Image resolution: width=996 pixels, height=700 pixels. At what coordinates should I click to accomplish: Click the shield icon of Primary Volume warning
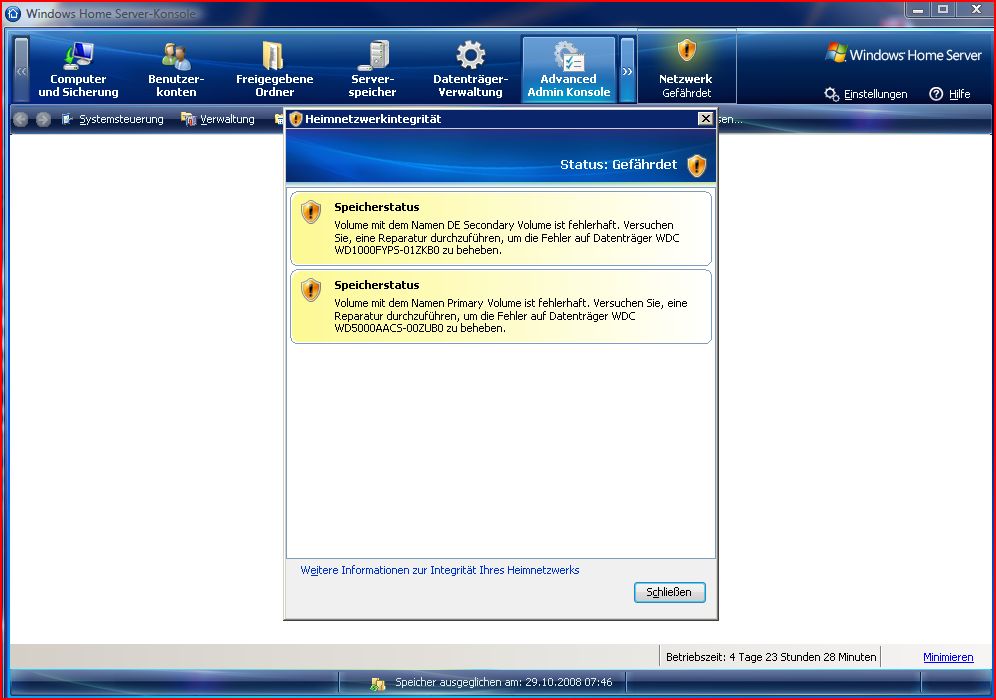(311, 290)
